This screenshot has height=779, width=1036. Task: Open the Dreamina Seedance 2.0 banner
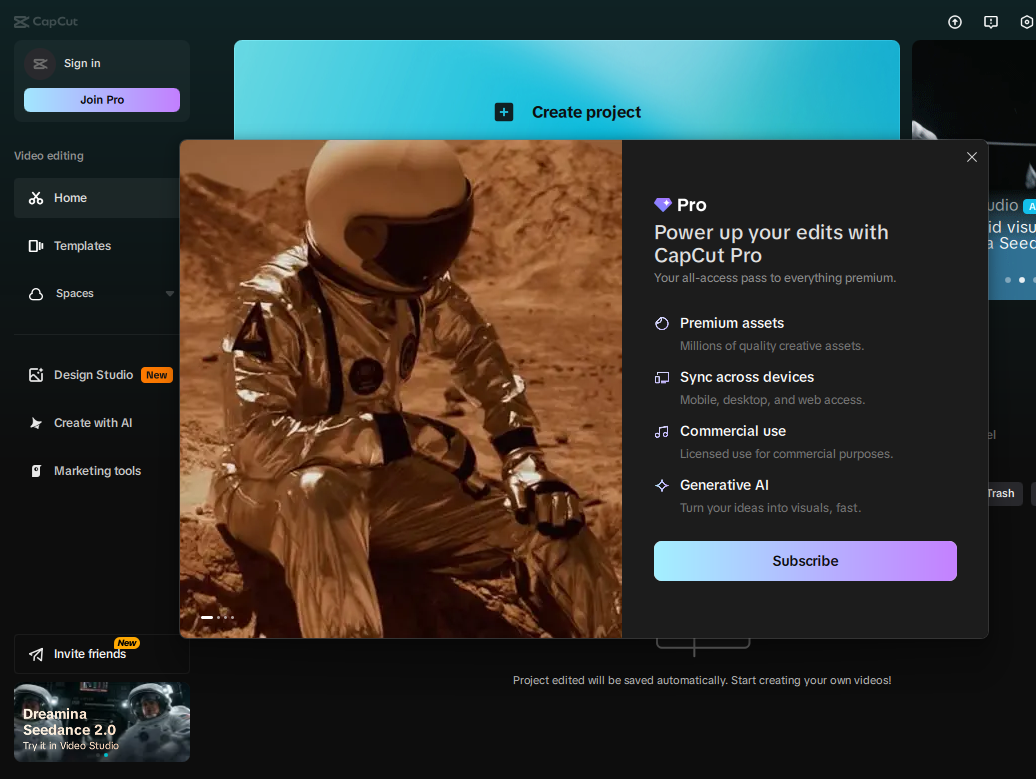(102, 722)
